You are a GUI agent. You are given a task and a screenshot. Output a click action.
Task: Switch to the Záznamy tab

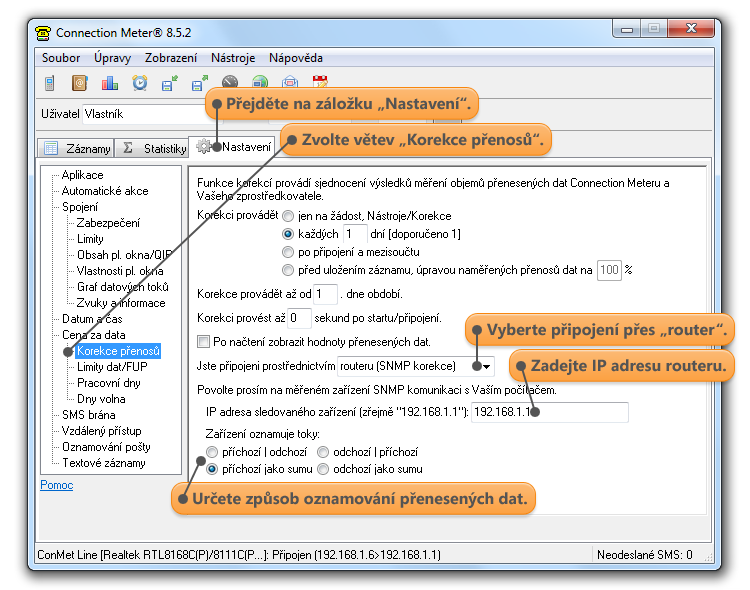[x=77, y=148]
